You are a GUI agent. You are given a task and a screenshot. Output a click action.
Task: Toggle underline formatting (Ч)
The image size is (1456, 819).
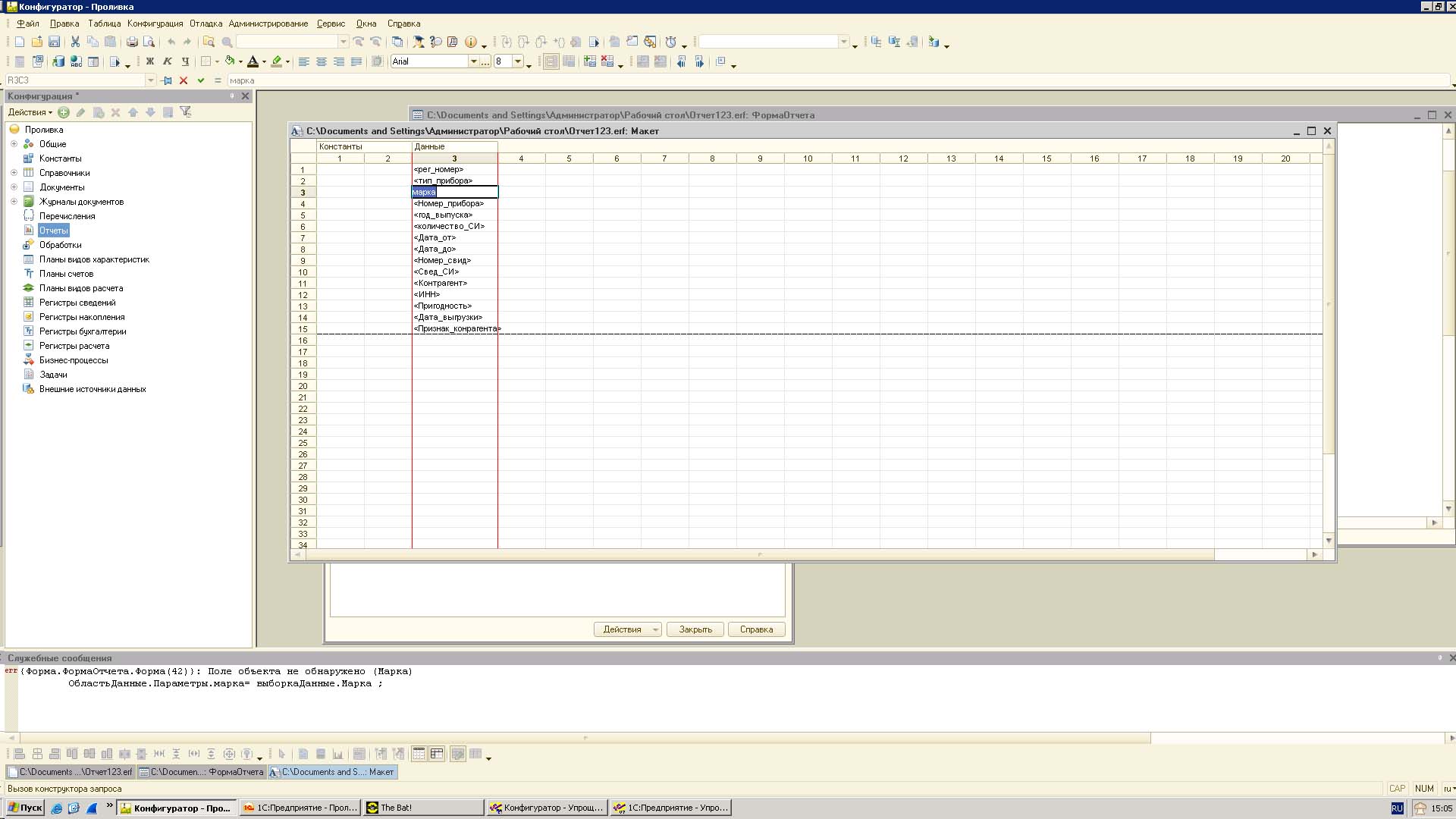point(185,62)
